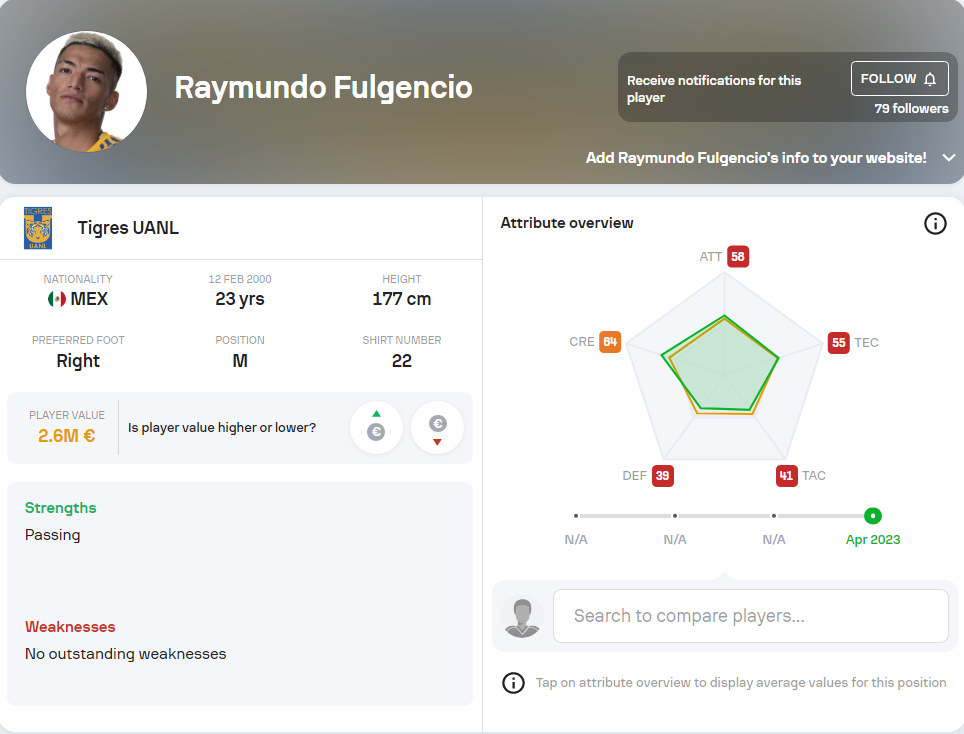Select the first N/A timeline point
The height and width of the screenshot is (734, 964).
pyautogui.click(x=575, y=516)
